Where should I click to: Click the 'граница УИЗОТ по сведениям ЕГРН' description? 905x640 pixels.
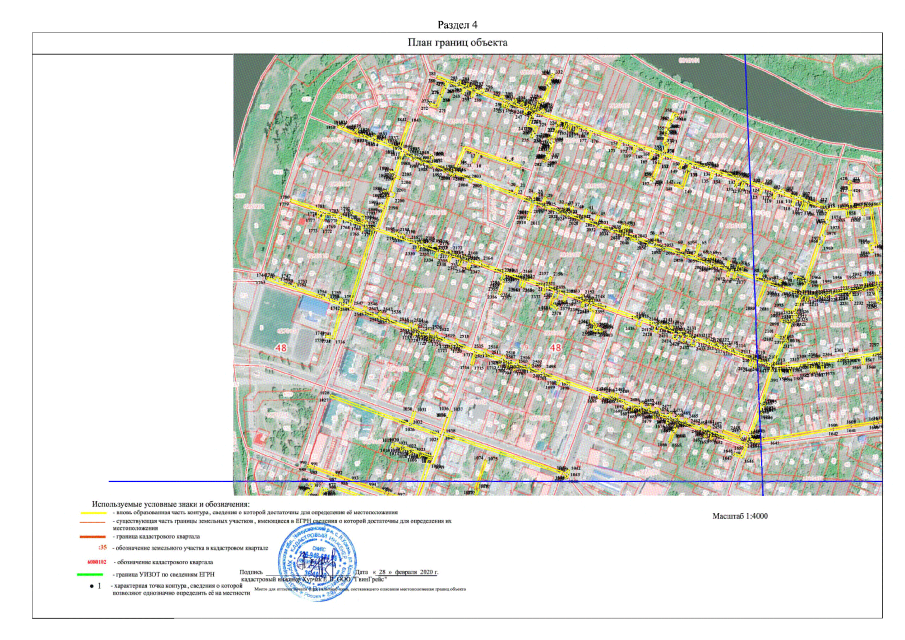coord(165,576)
